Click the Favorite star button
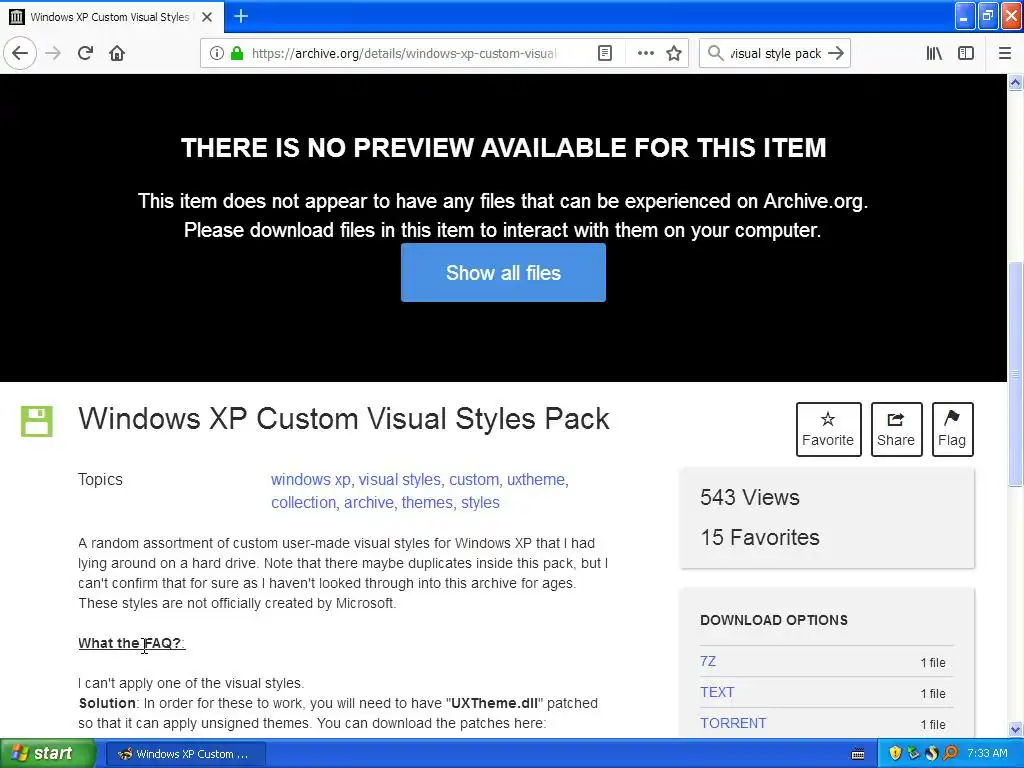1024x768 pixels. click(x=828, y=429)
